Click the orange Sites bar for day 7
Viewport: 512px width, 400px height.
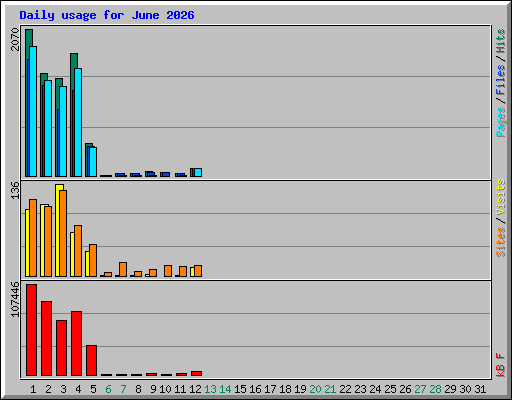click(x=123, y=269)
